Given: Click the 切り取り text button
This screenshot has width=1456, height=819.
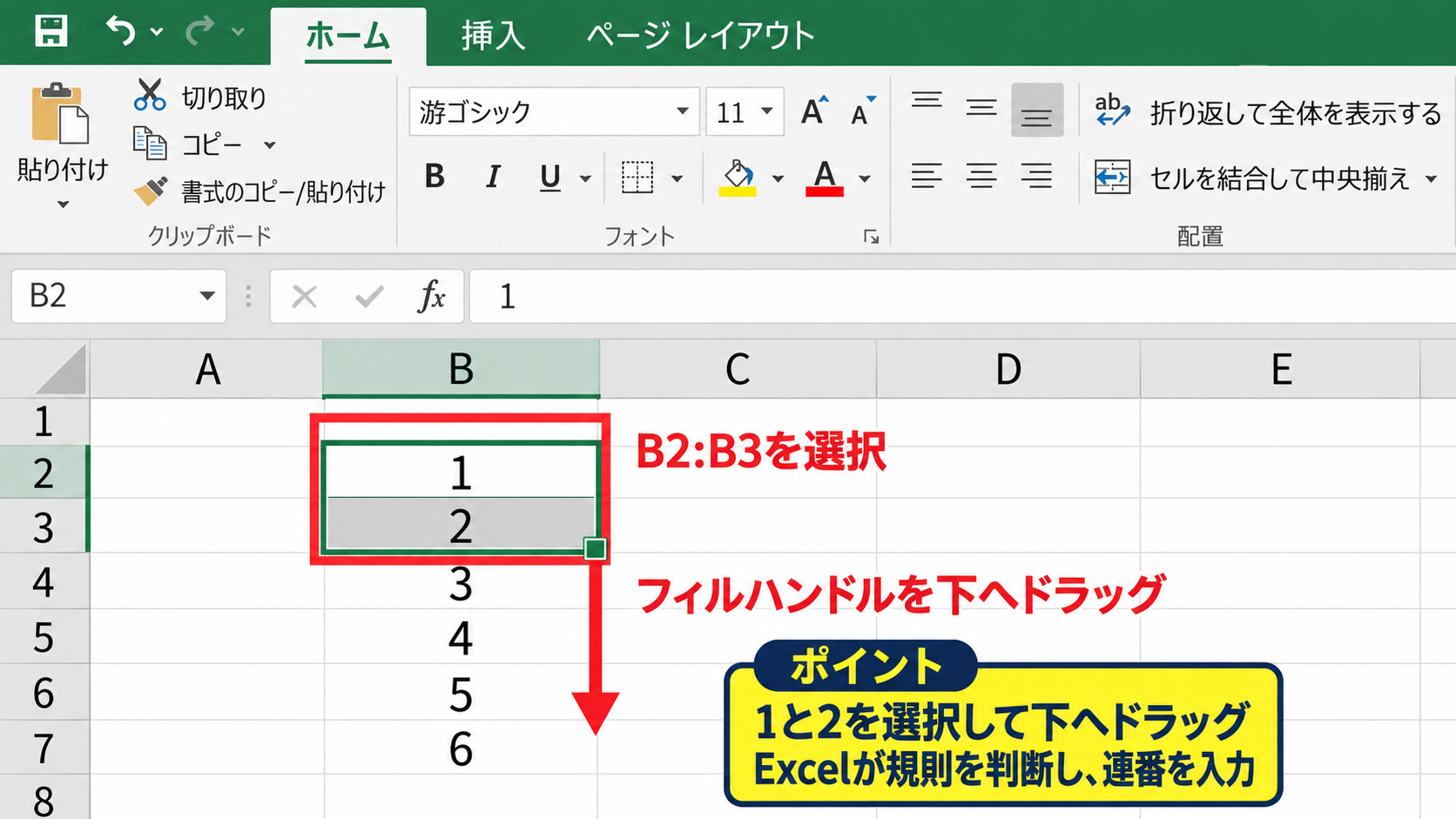Looking at the screenshot, I should pyautogui.click(x=224, y=97).
